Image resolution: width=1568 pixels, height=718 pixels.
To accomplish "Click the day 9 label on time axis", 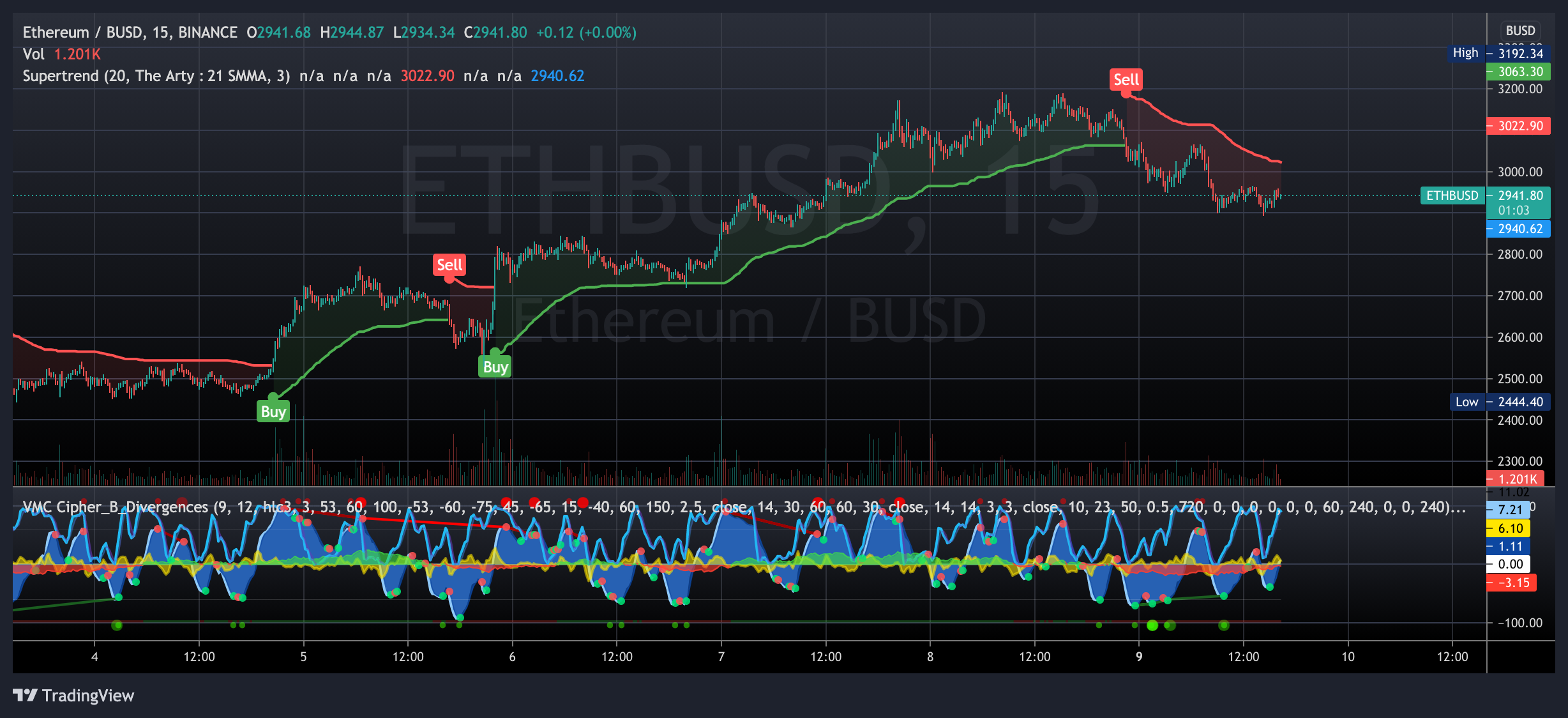I will (1139, 657).
